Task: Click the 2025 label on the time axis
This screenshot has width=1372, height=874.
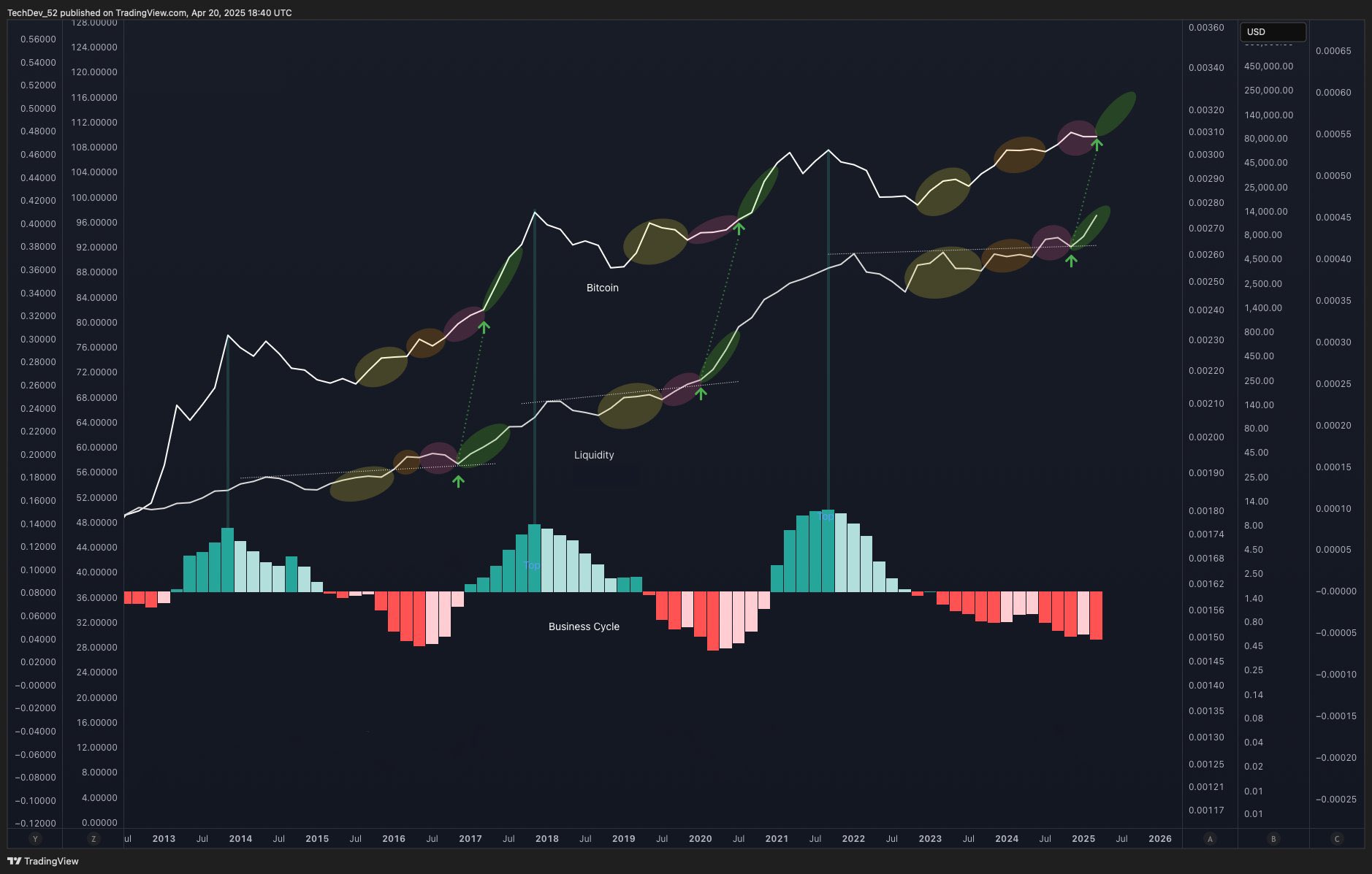Action: pyautogui.click(x=1083, y=839)
